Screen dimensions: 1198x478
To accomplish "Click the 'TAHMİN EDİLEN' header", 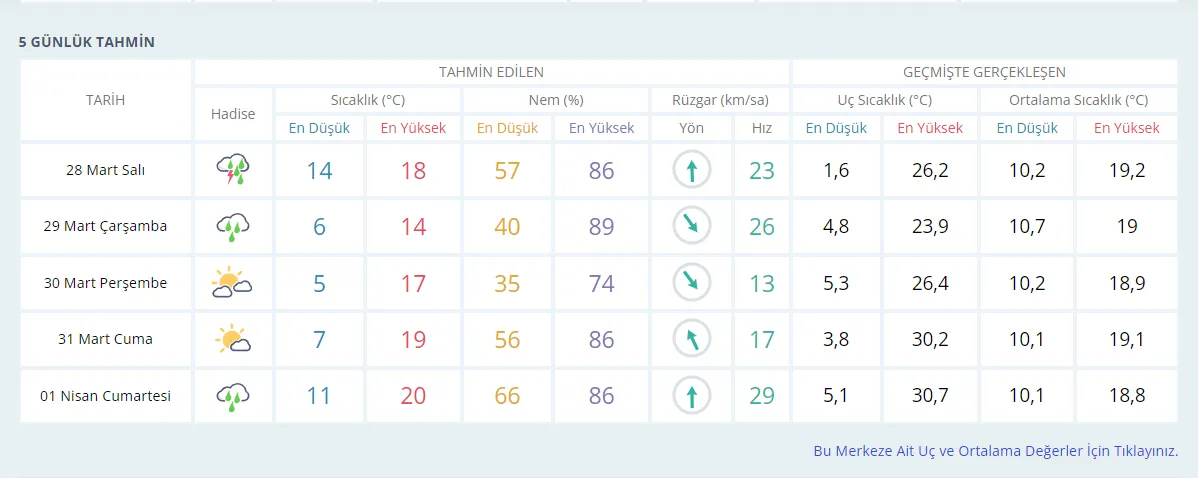I will pos(491,72).
